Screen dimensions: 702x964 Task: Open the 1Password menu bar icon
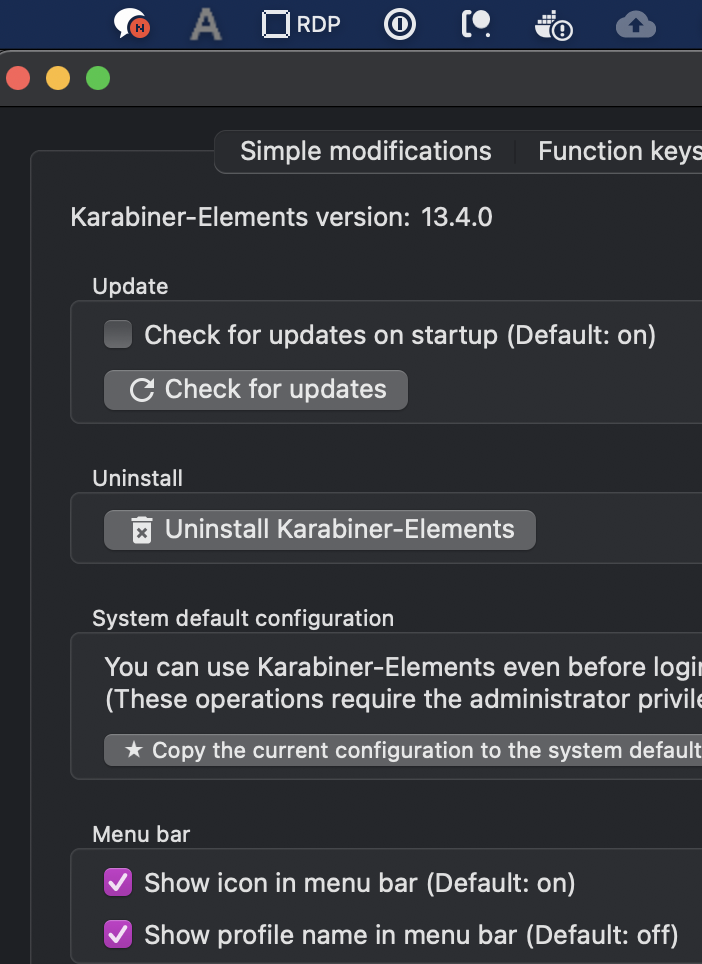tap(400, 25)
